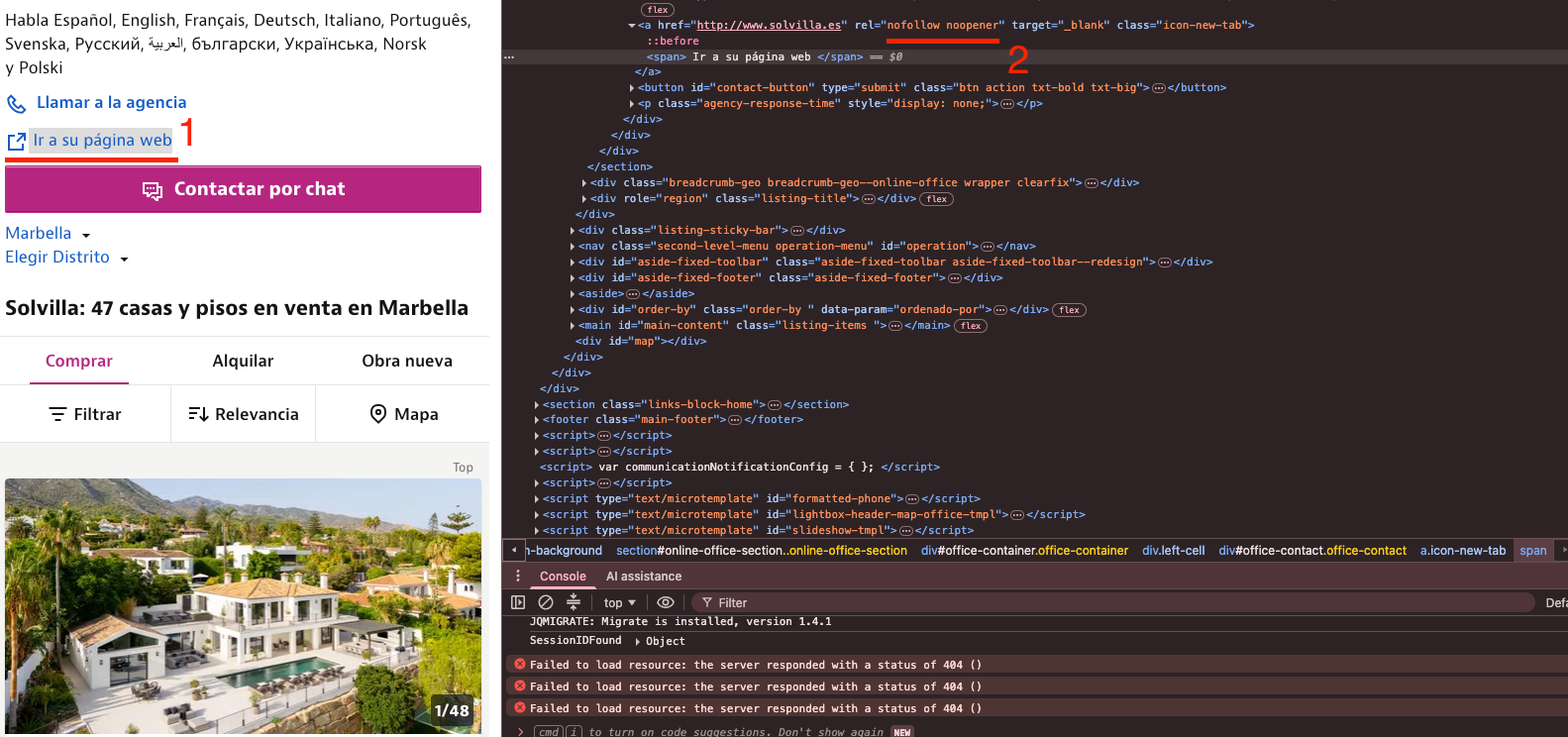This screenshot has width=1568, height=737.
Task: Select the a.icon-new-tab breadcrumb
Action: (x=1462, y=551)
